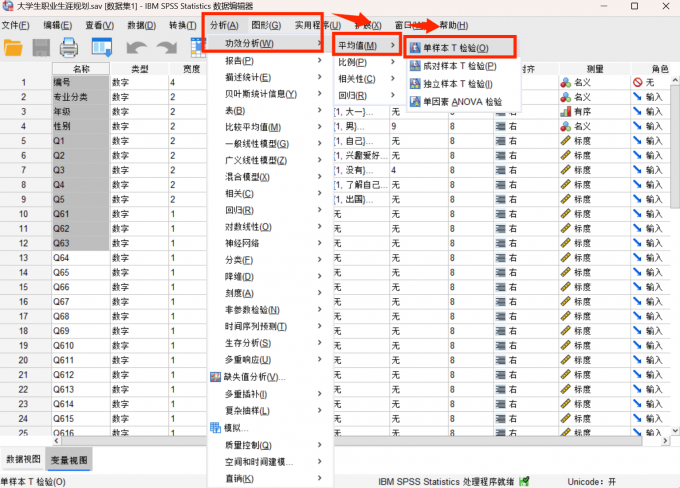The height and width of the screenshot is (488, 680).
Task: Click the Unicode: 开 status entry
Action: (592, 482)
